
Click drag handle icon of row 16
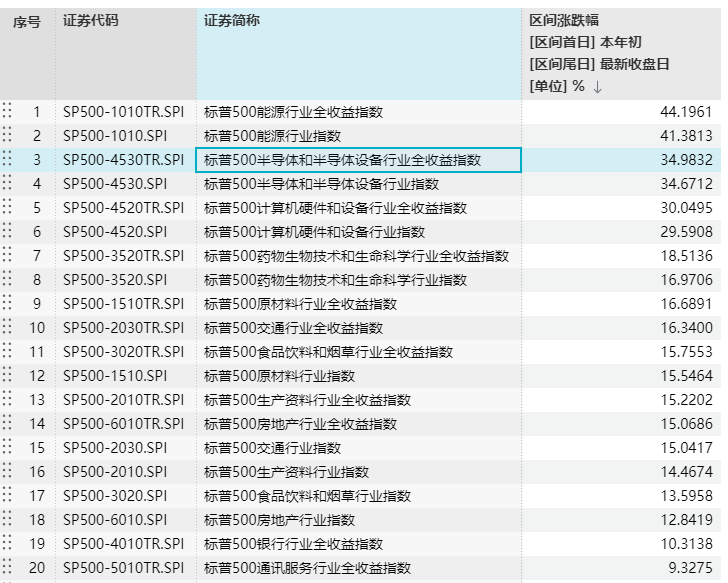(x=7, y=471)
